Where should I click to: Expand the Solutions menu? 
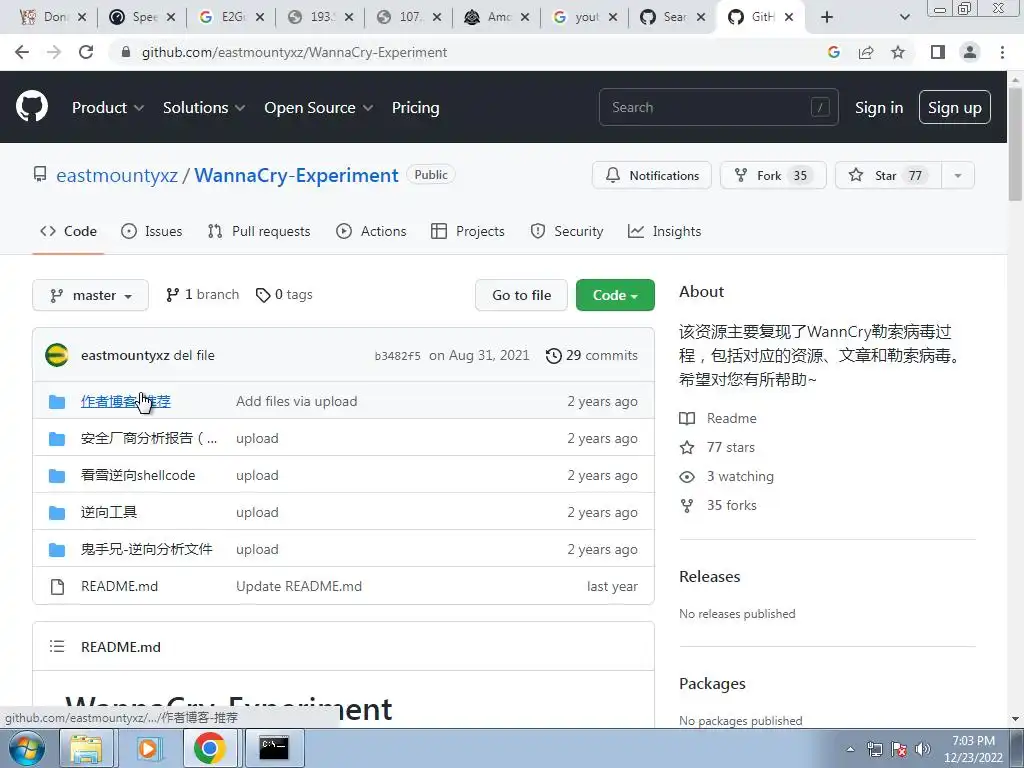tap(204, 107)
